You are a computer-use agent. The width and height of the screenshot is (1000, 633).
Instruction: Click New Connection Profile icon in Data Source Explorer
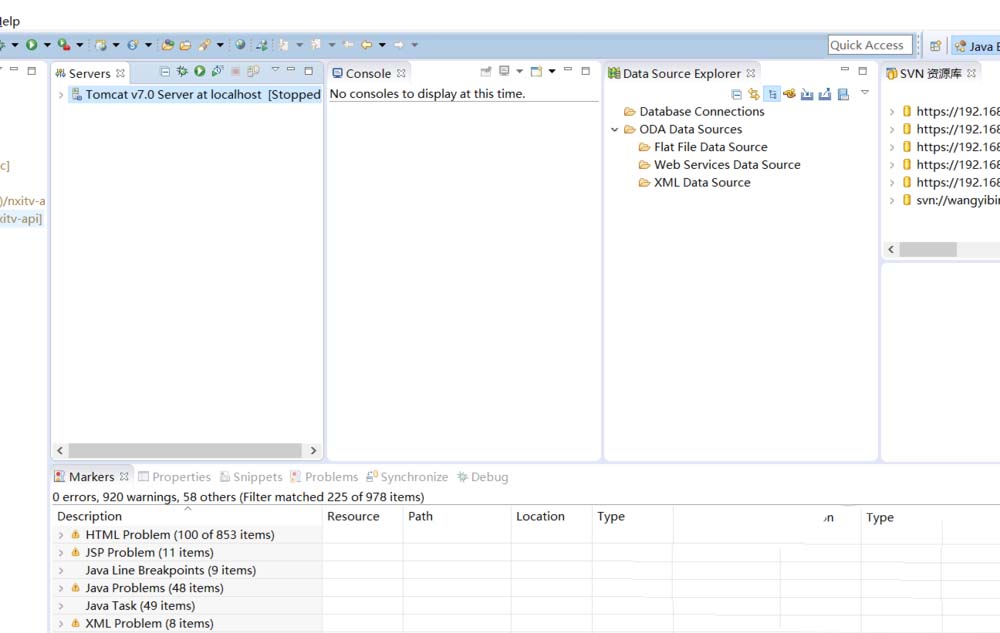pyautogui.click(x=790, y=94)
